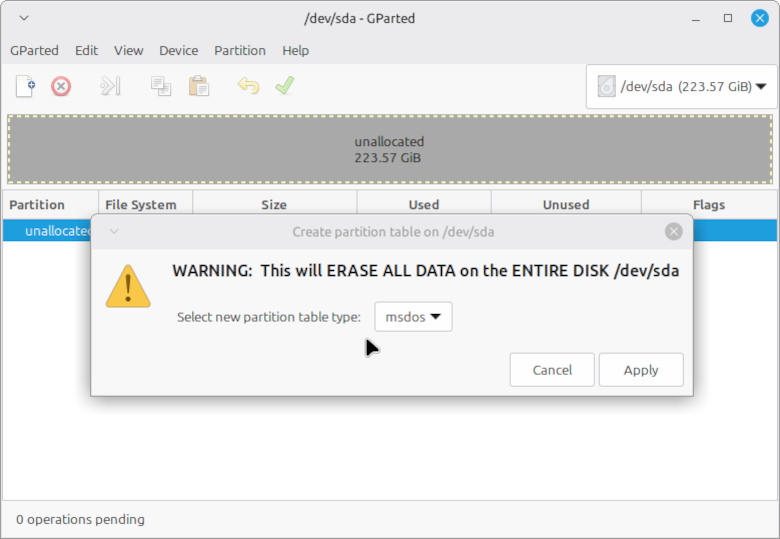Open the GParted menu
This screenshot has width=780, height=539.
pos(34,51)
